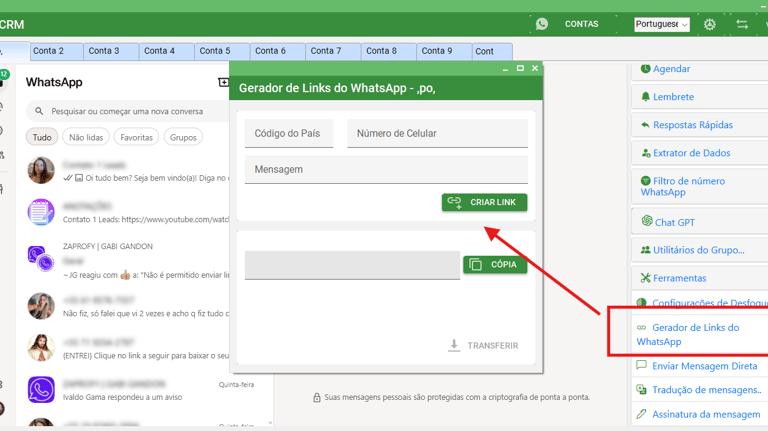Close the Gerador de Links dialog
Viewport: 768px width, 431px height.
tap(535, 69)
